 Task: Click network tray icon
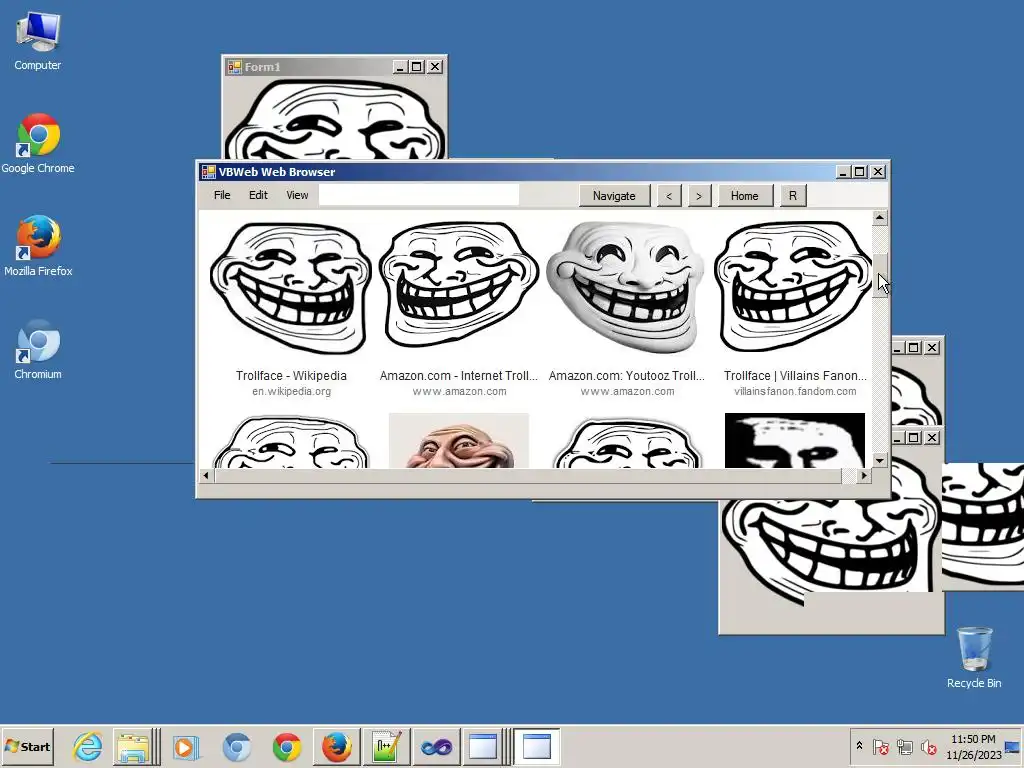coord(904,746)
